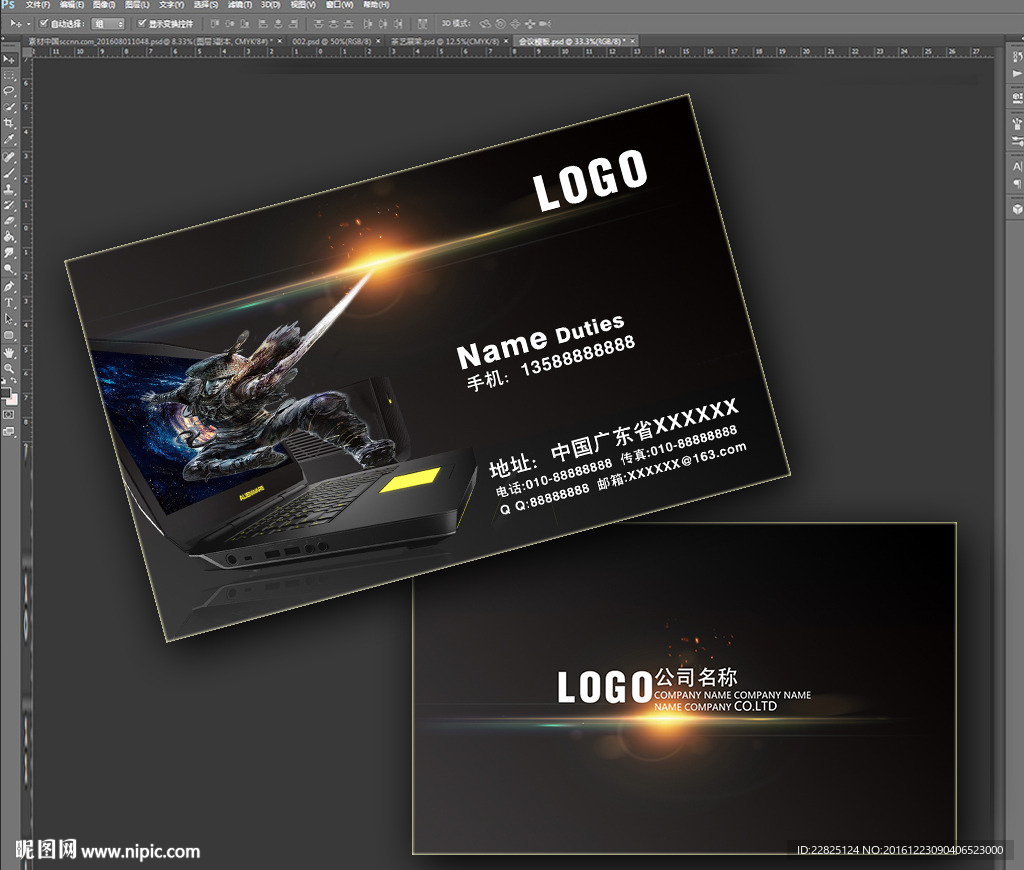
Task: Open the Brush settings panel icon
Action: tap(1017, 141)
